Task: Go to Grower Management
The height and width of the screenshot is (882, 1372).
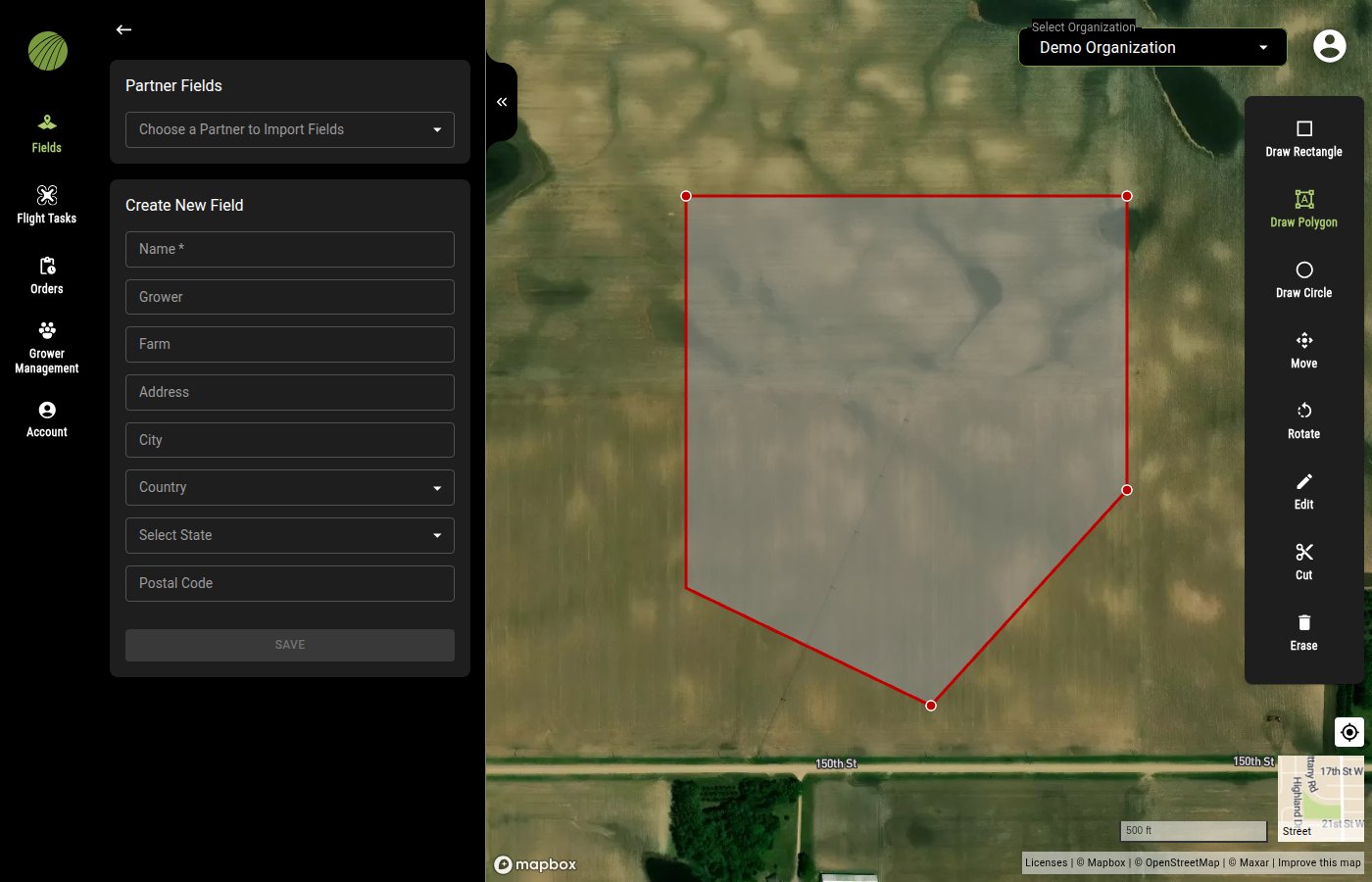Action: [x=46, y=347]
